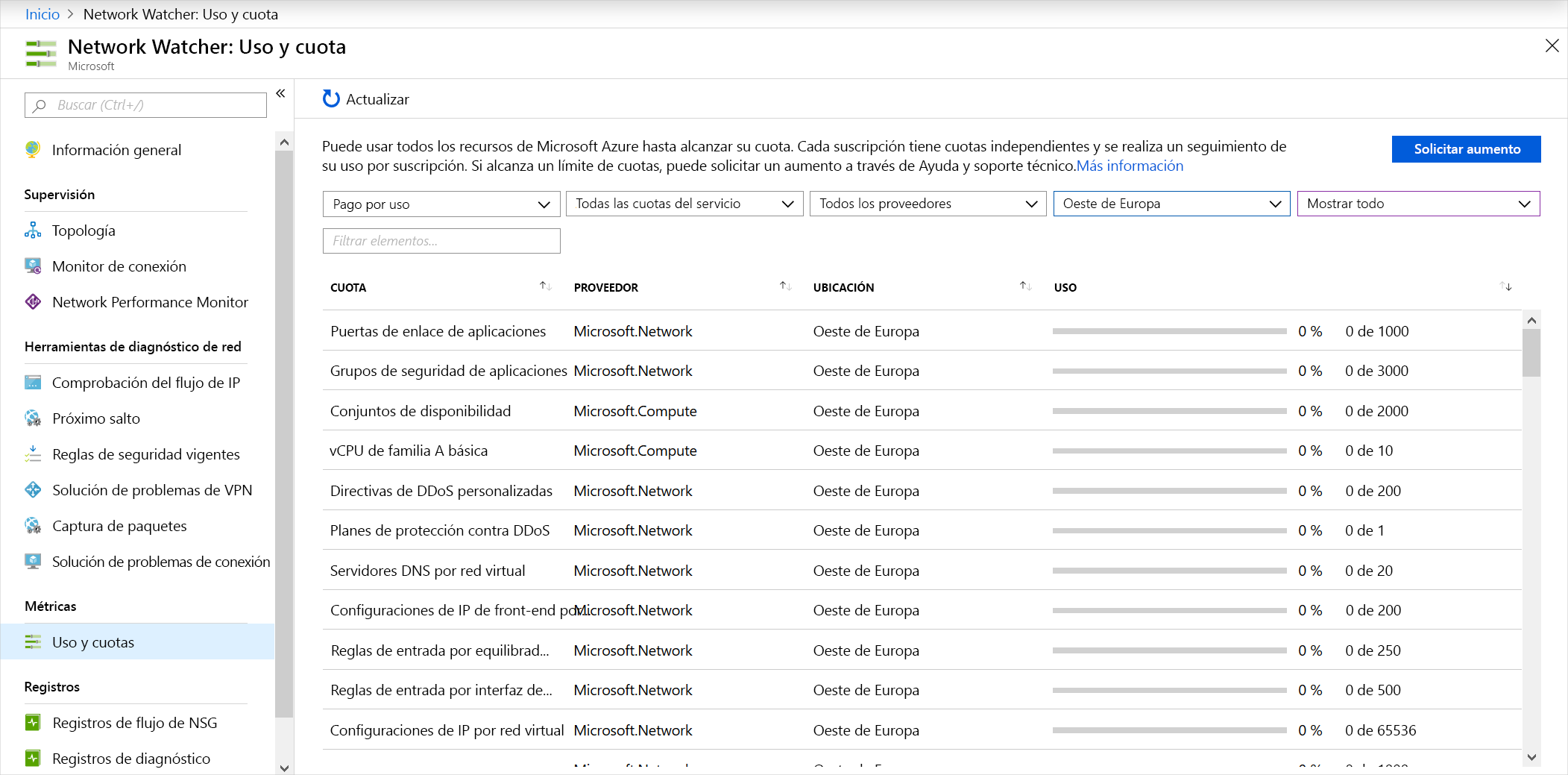1568x775 pixels.
Task: Open Topología in the sidebar
Action: (x=84, y=230)
